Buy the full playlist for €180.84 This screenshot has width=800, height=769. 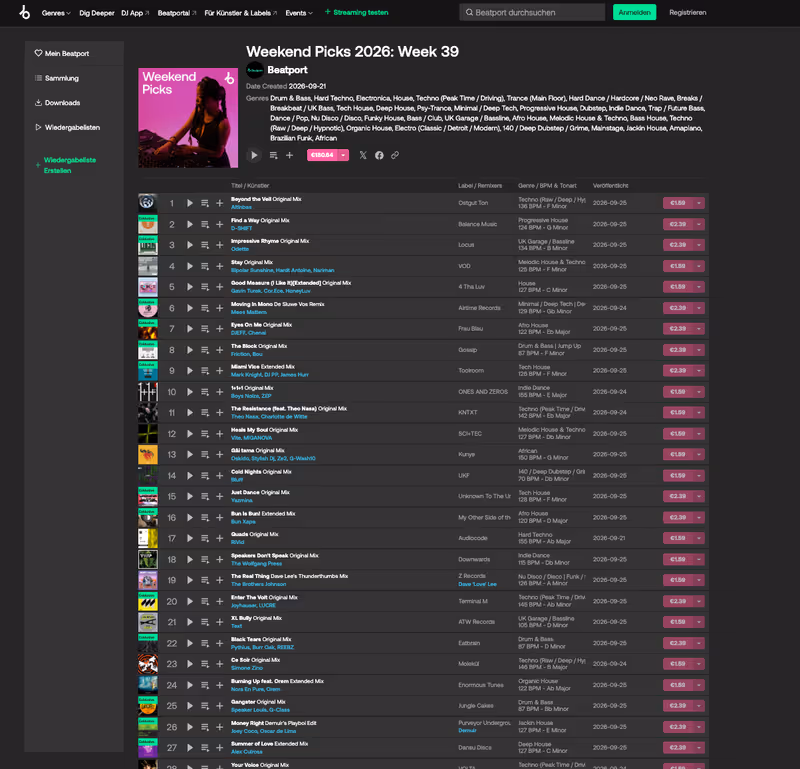point(322,155)
